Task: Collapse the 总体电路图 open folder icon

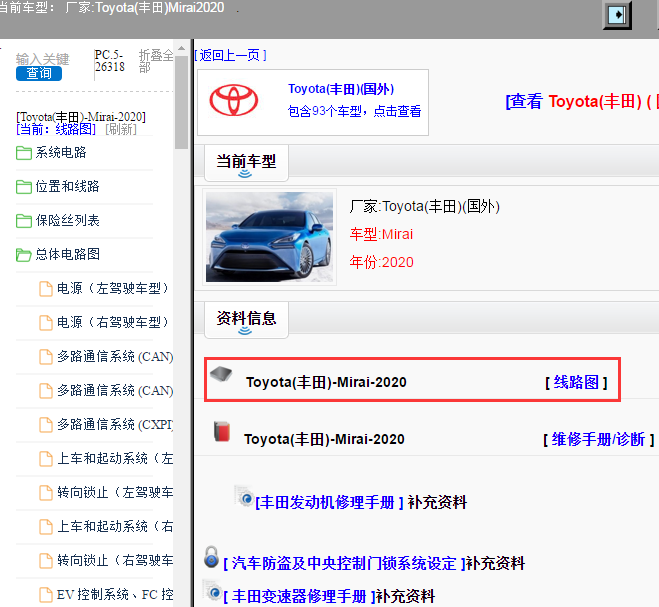Action: (x=24, y=255)
